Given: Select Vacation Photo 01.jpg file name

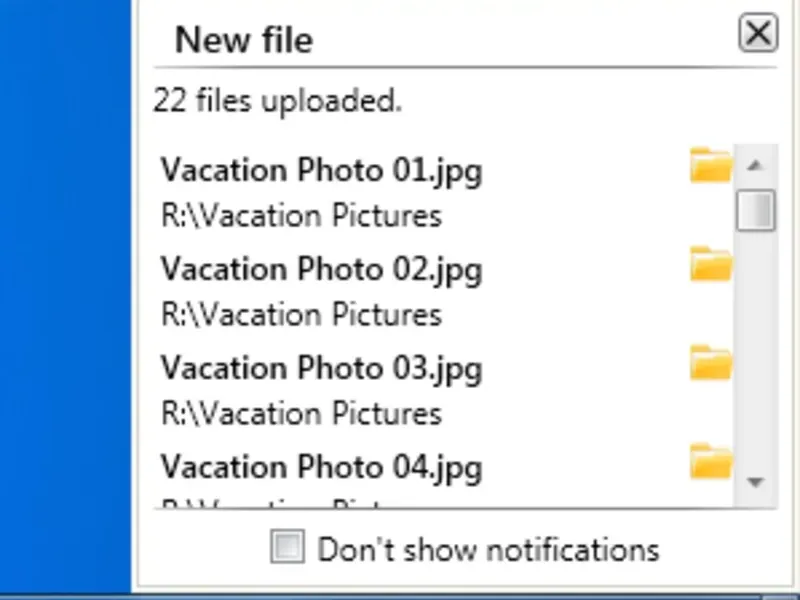Looking at the screenshot, I should [321, 171].
